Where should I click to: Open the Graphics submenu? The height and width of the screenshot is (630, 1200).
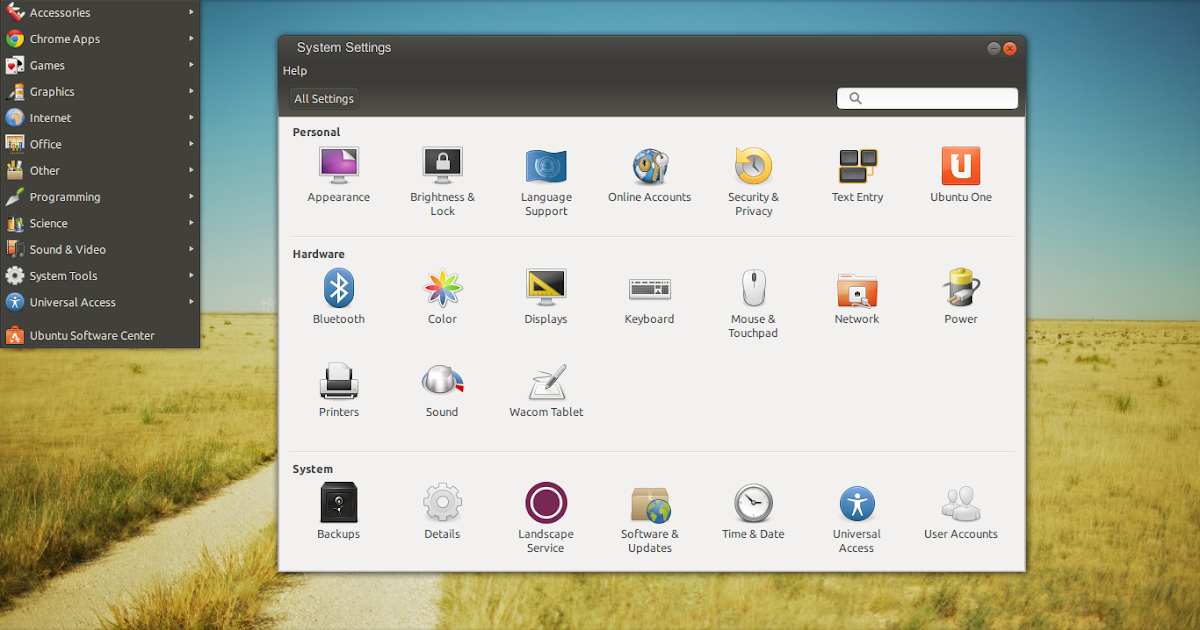pos(100,92)
